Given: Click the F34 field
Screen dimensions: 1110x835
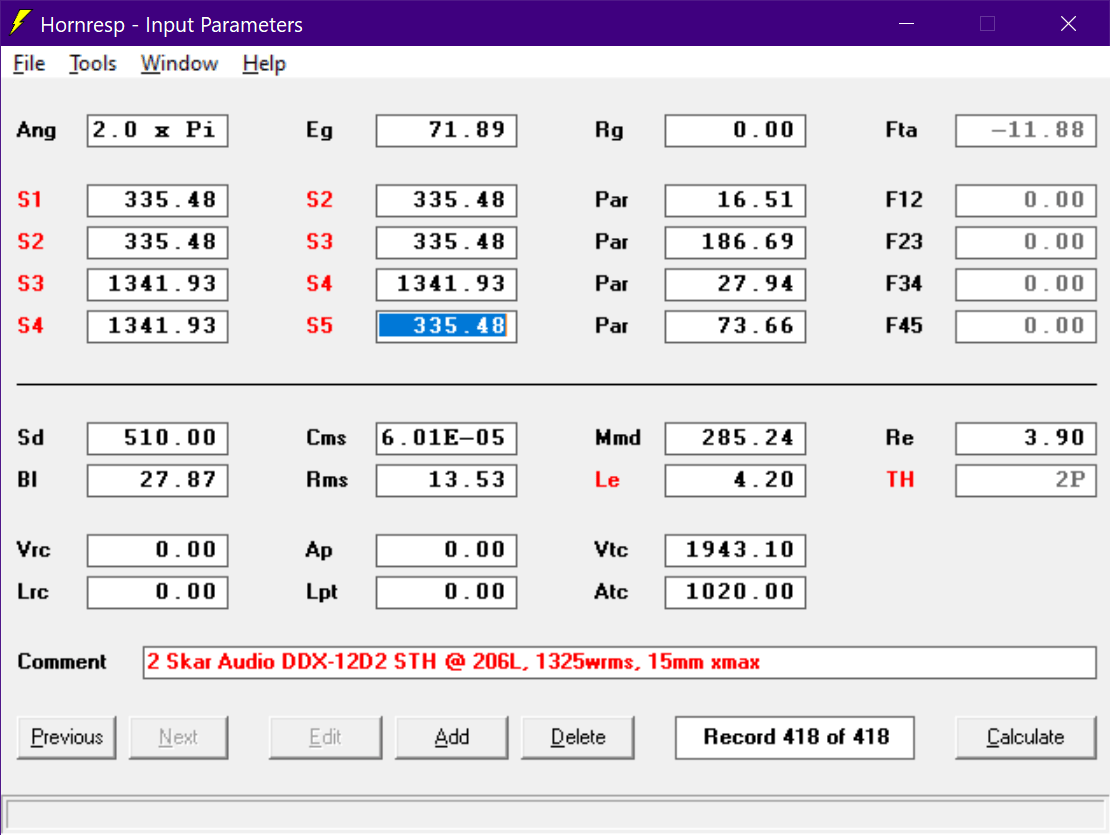Looking at the screenshot, I should click(1026, 284).
